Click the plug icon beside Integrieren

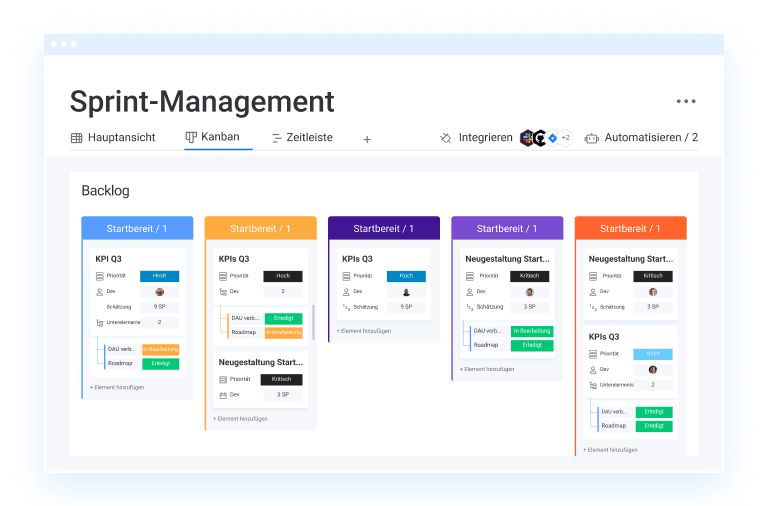pyautogui.click(x=446, y=138)
